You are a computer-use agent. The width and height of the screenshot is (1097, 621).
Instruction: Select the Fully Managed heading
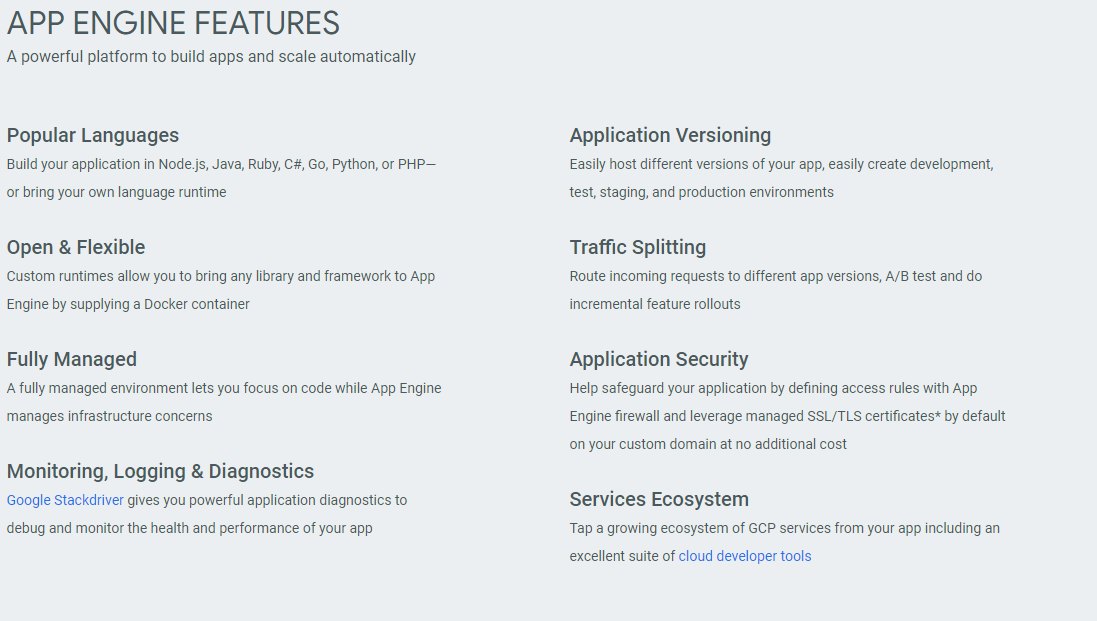(72, 359)
